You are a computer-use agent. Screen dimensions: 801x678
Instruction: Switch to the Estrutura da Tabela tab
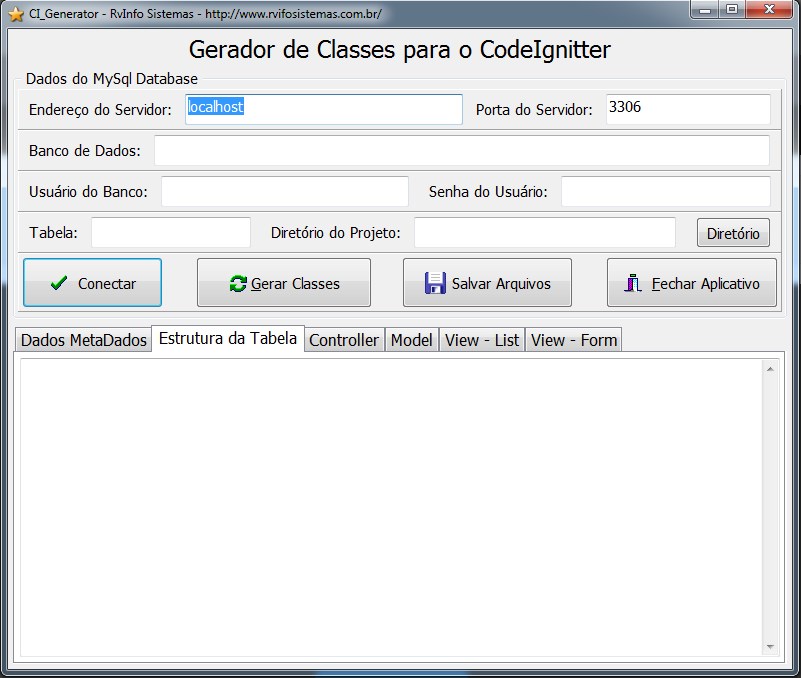pos(228,338)
